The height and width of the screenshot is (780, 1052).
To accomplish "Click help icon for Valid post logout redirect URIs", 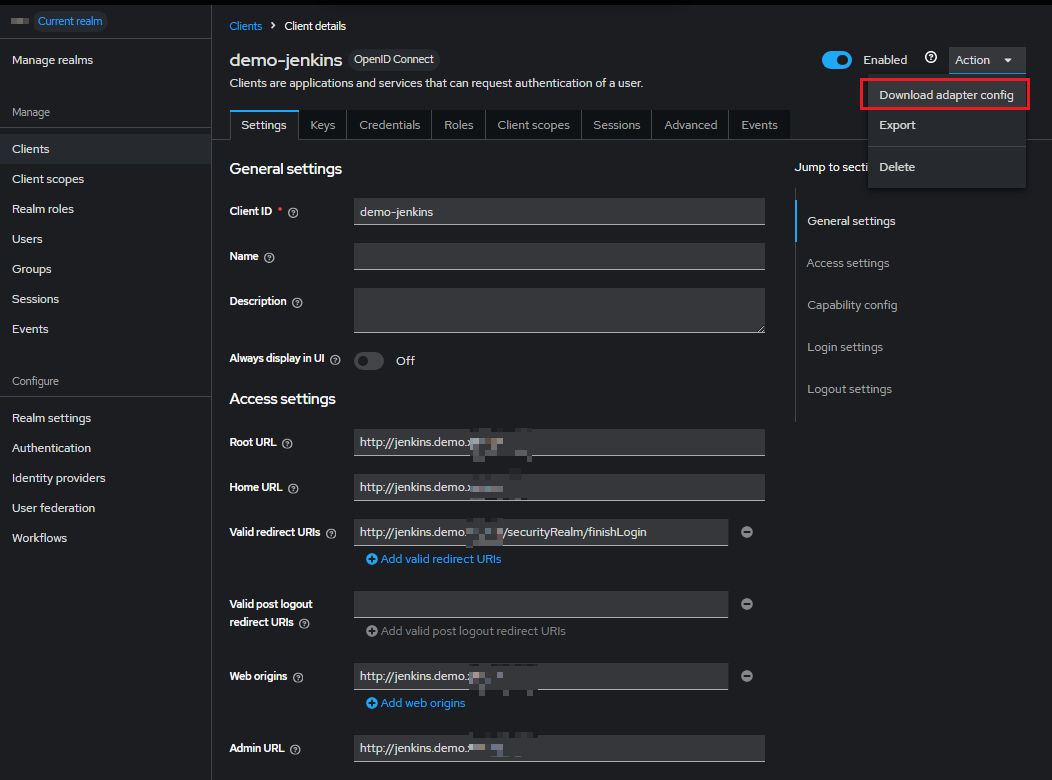I will click(304, 624).
